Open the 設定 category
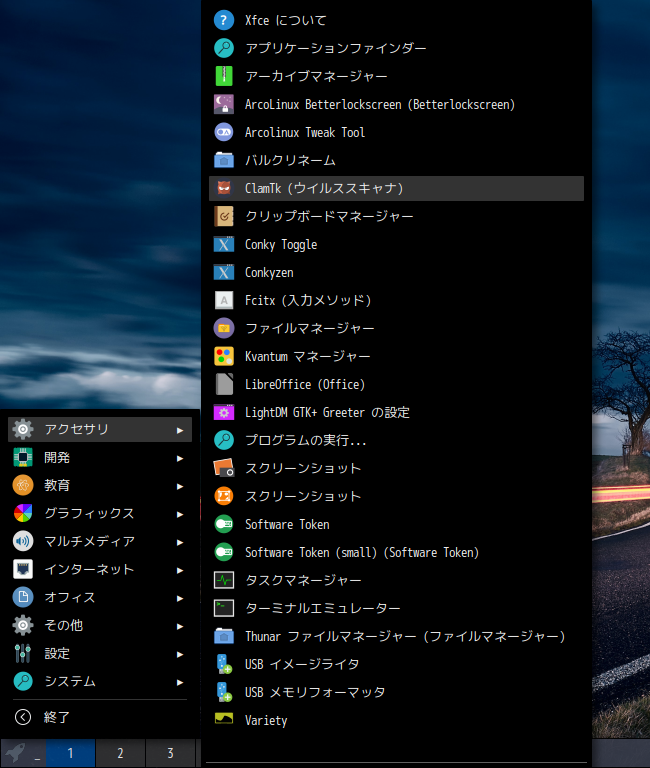This screenshot has width=650, height=768. pos(100,653)
